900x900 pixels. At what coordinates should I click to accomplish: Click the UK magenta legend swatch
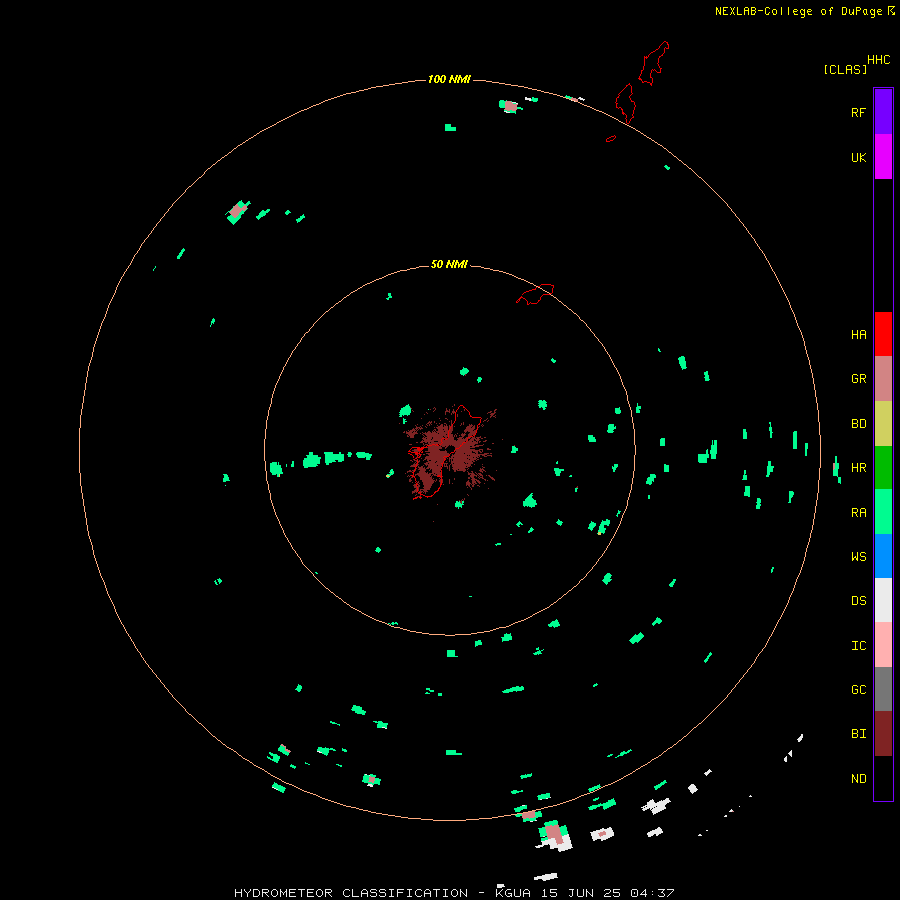click(883, 157)
